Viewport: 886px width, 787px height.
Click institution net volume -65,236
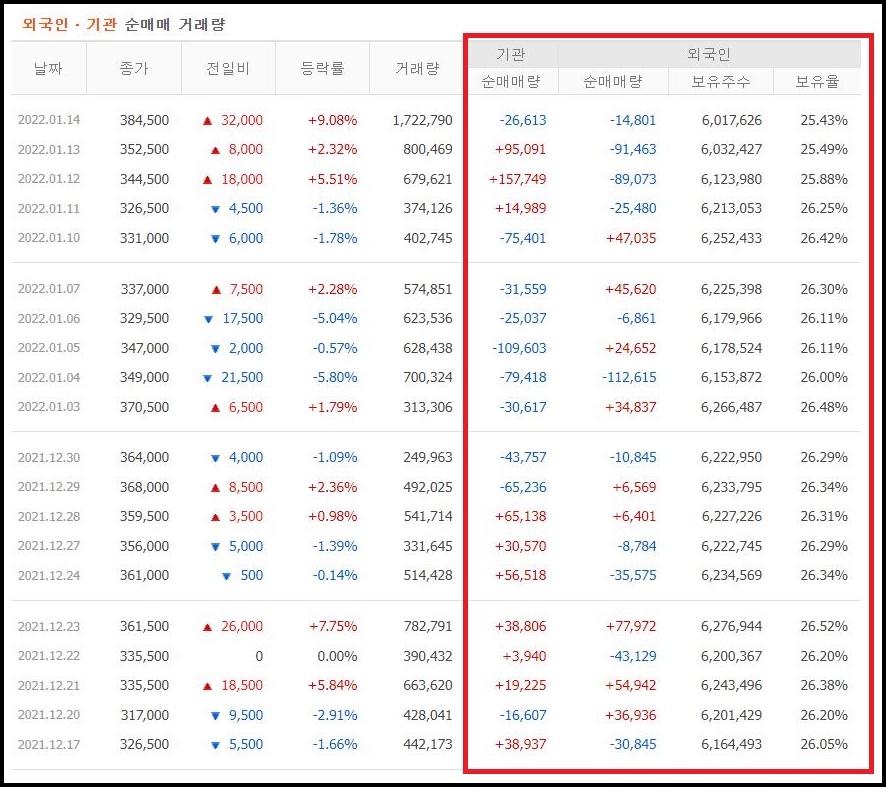[523, 487]
